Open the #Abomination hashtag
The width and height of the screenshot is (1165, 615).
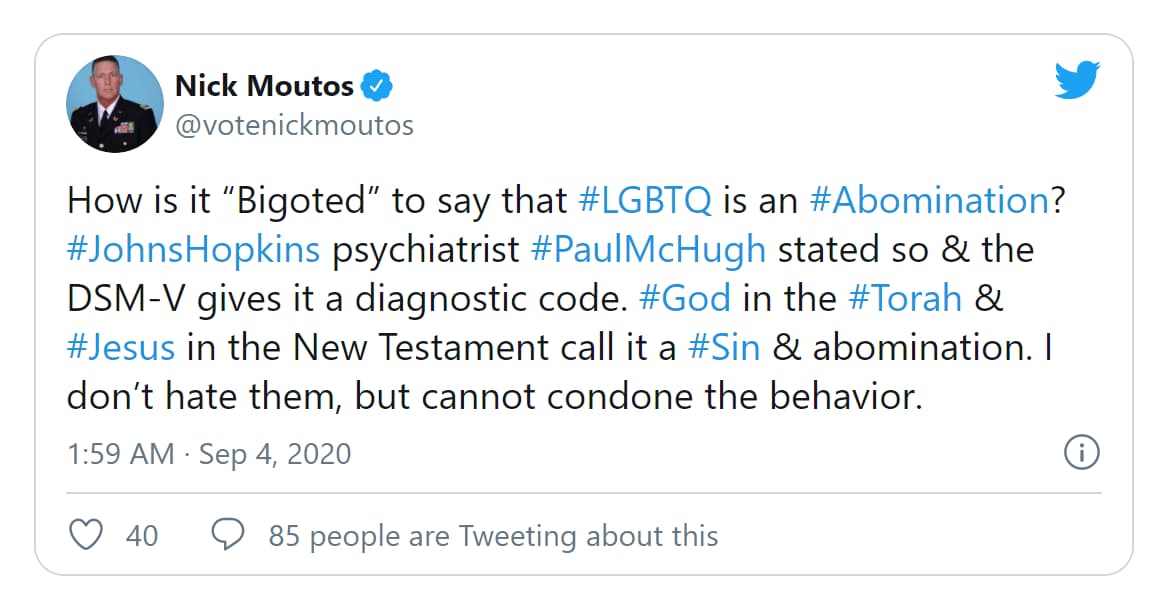(929, 201)
